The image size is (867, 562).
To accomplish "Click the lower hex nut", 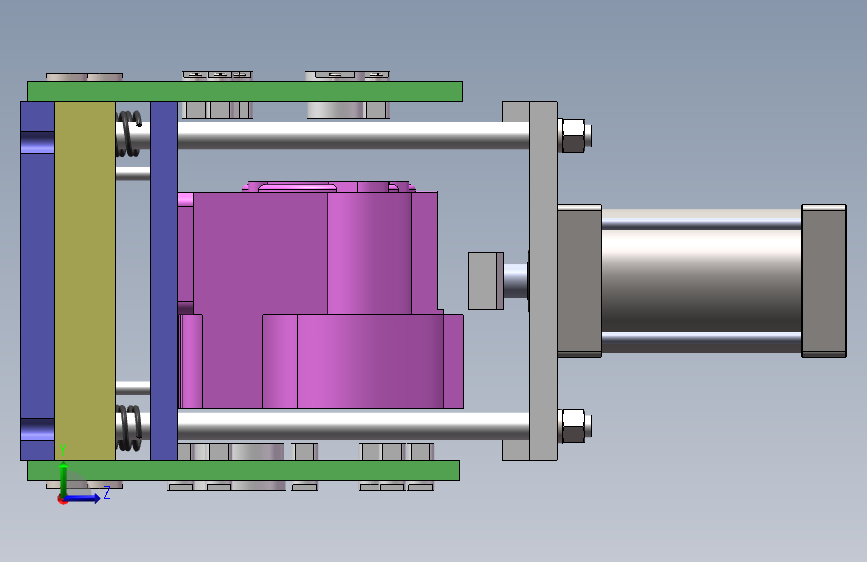I will [x=573, y=426].
